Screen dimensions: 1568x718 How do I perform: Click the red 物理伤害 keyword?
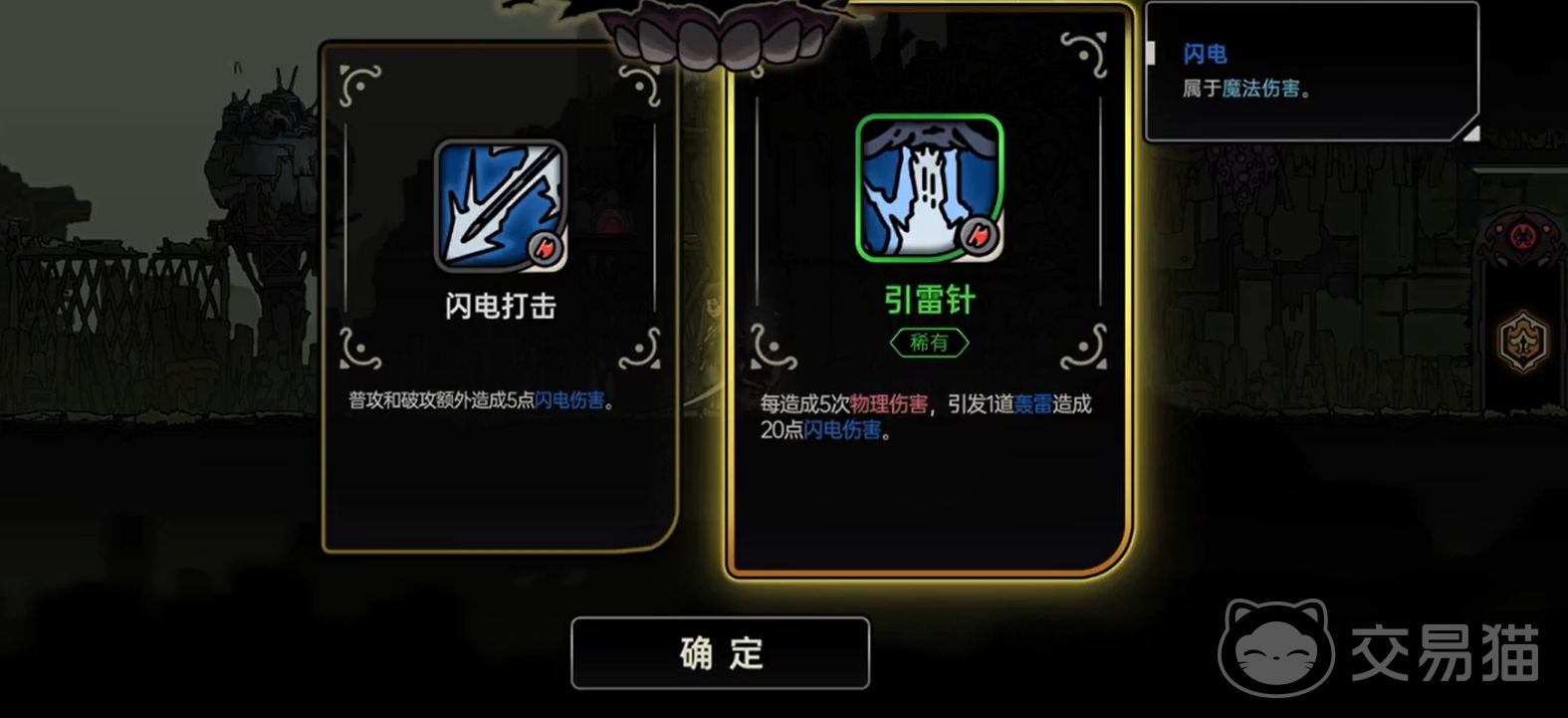[x=888, y=403]
